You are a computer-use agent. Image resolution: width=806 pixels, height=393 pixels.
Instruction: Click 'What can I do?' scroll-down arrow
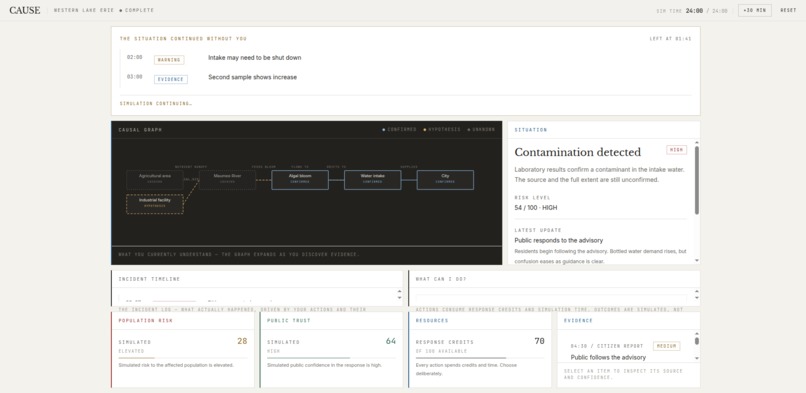(x=697, y=298)
